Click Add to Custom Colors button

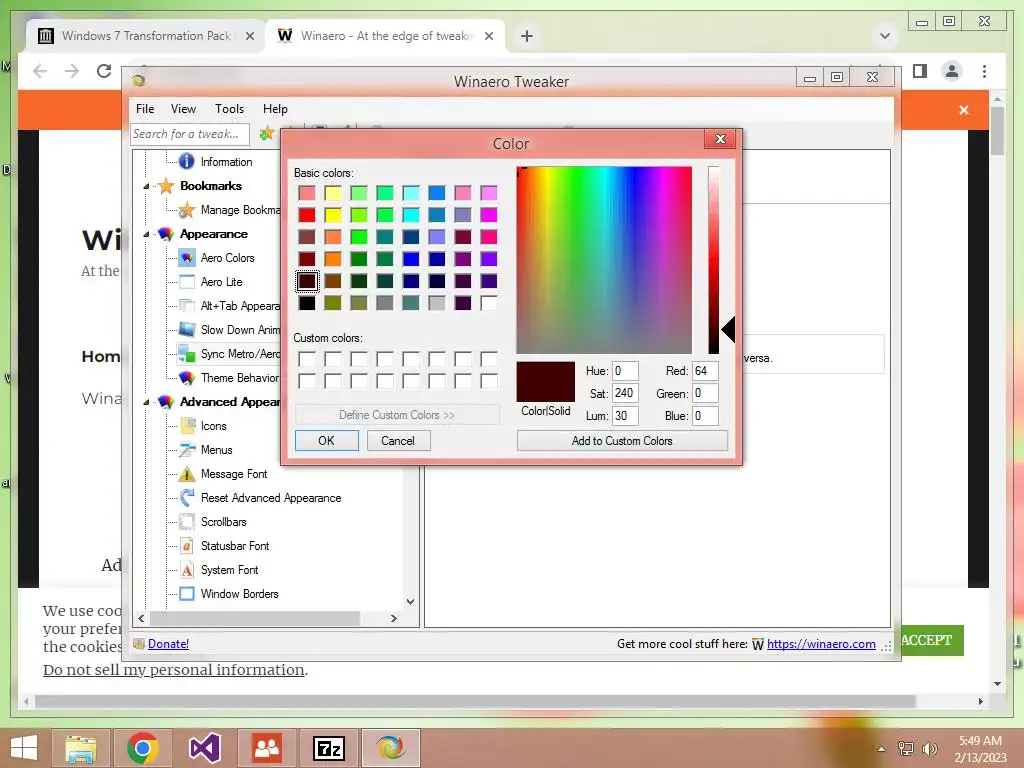coord(622,441)
